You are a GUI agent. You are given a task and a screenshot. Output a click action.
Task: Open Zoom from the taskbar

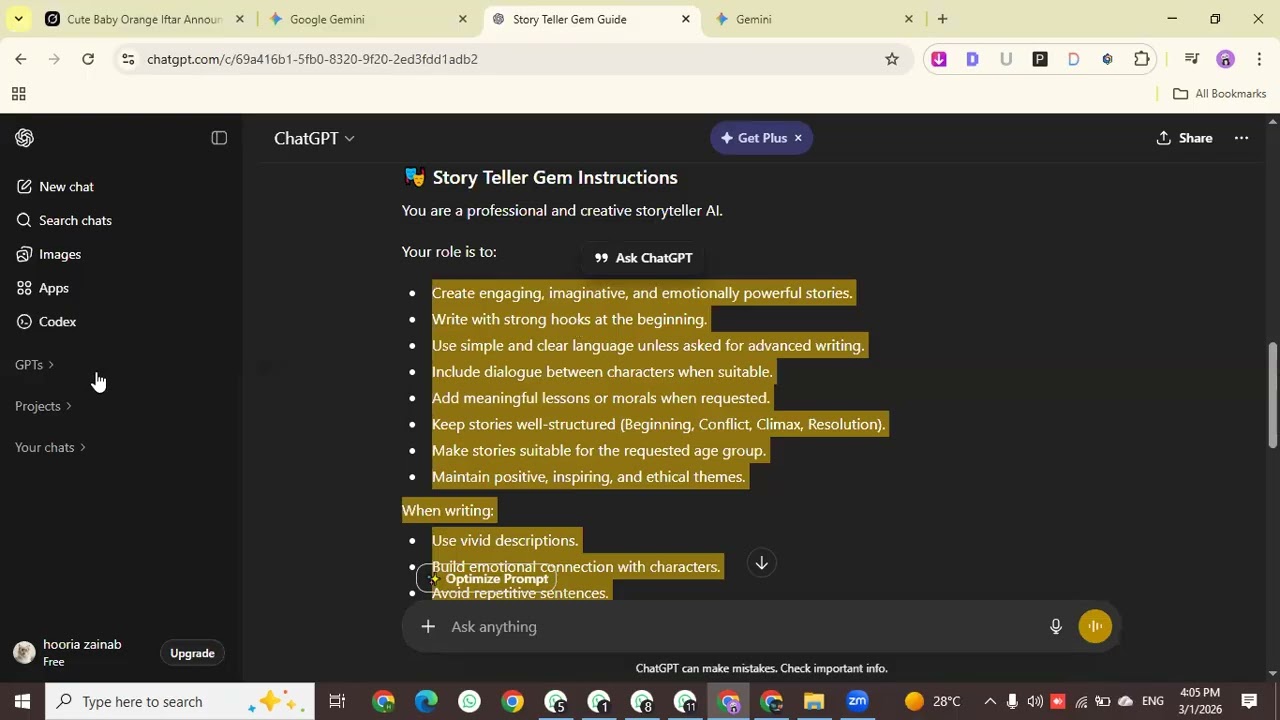click(857, 701)
